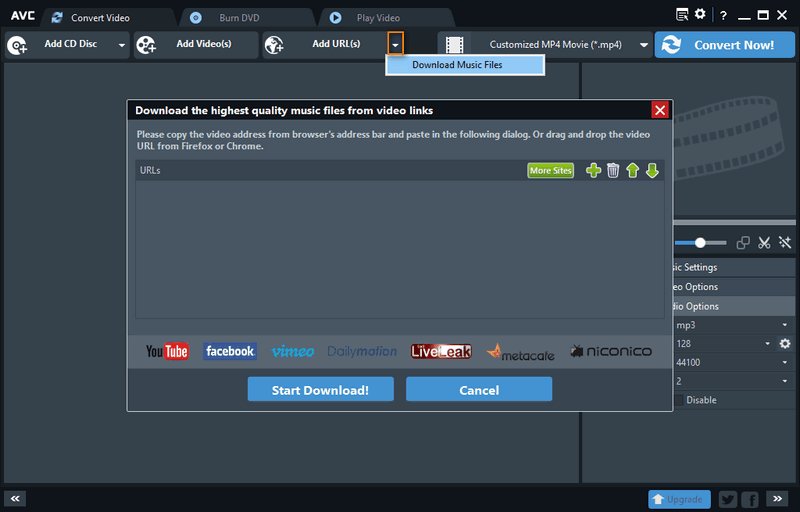This screenshot has width=800, height=512.
Task: Click the More Sites button
Action: click(551, 170)
